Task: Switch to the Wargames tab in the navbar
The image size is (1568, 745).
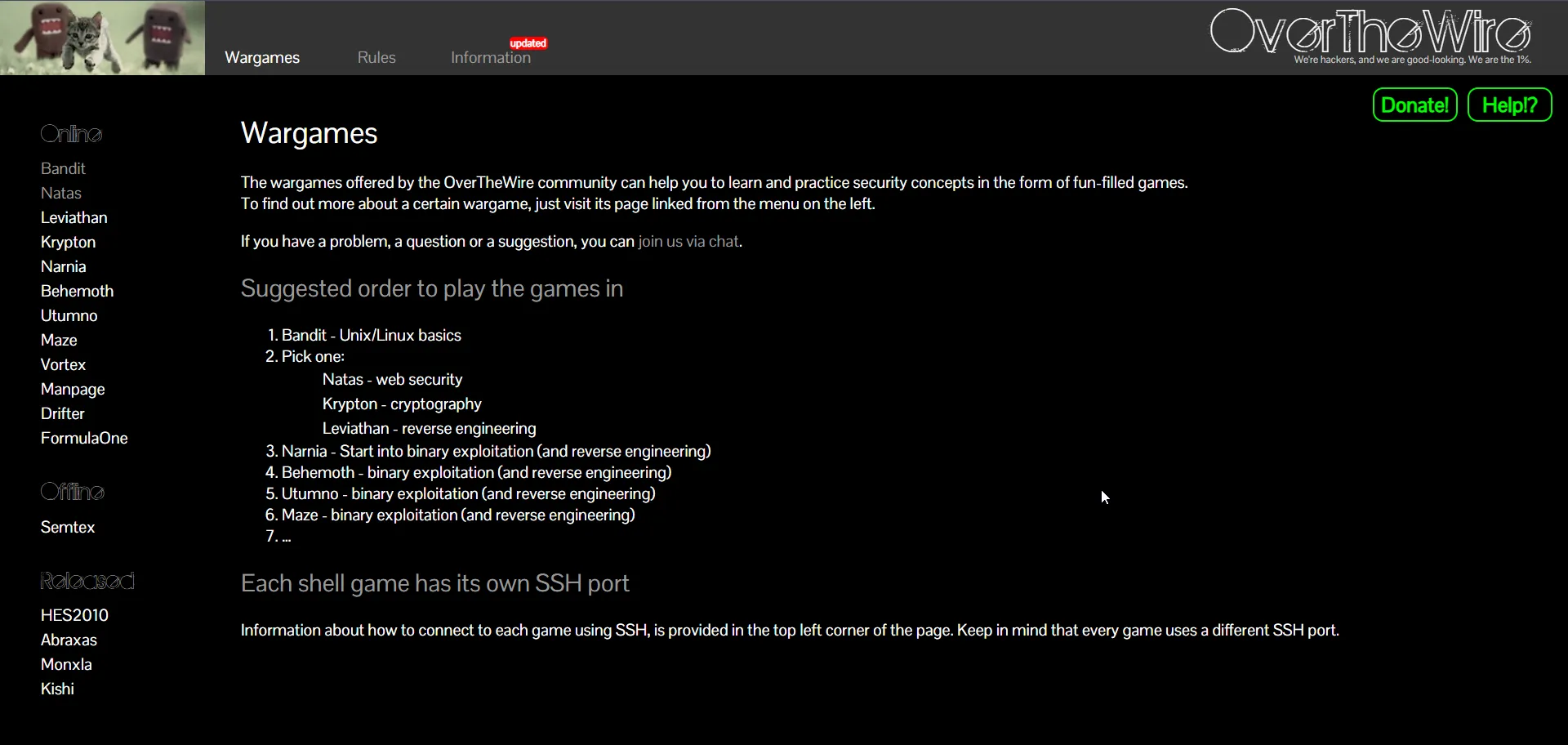Action: click(261, 57)
